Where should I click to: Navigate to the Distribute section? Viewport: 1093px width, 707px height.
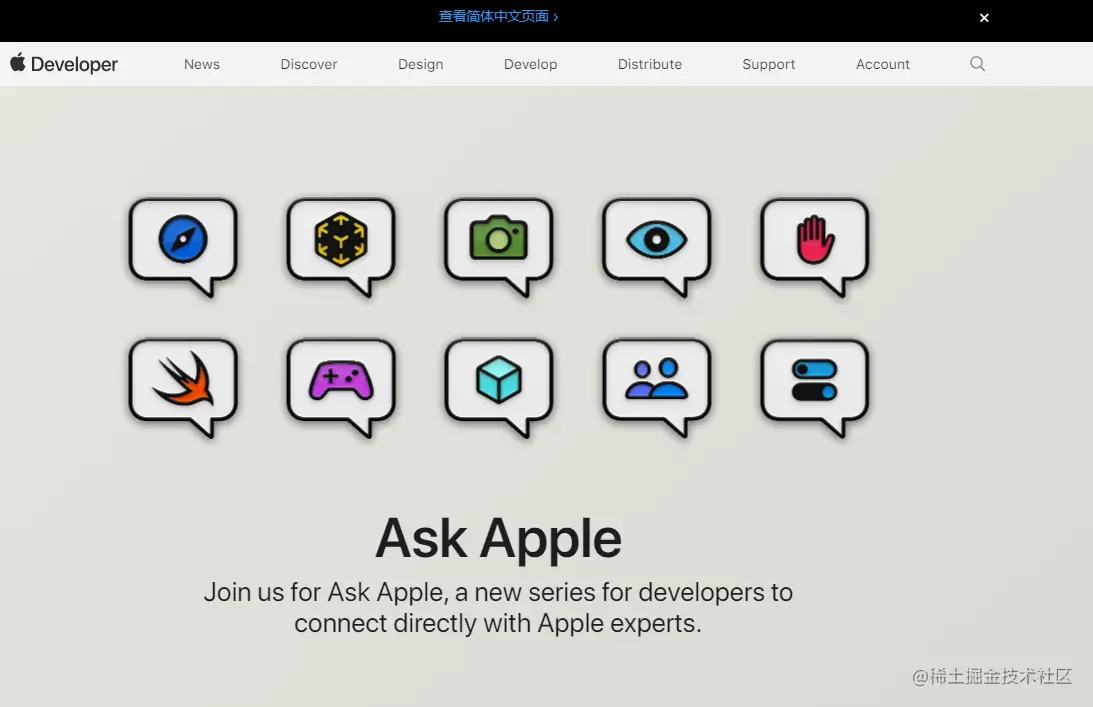point(650,64)
